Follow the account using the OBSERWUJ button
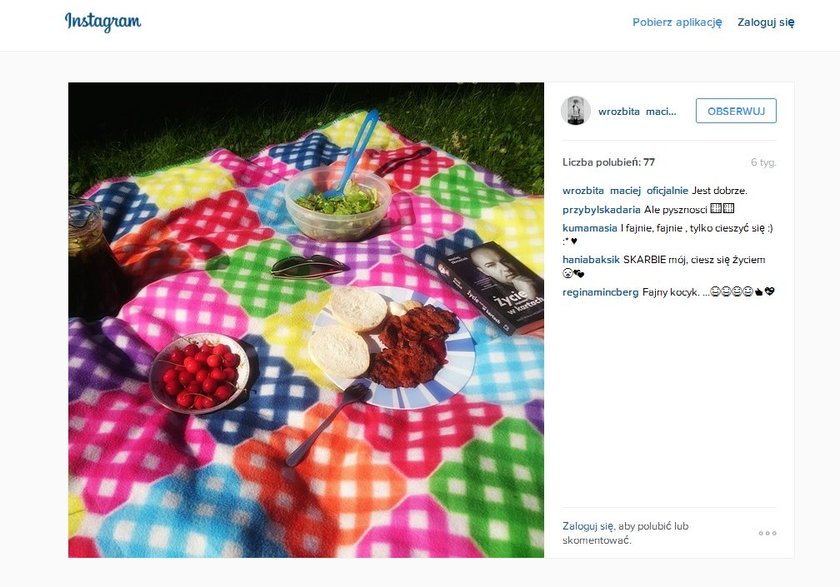The image size is (840, 587). coord(736,111)
